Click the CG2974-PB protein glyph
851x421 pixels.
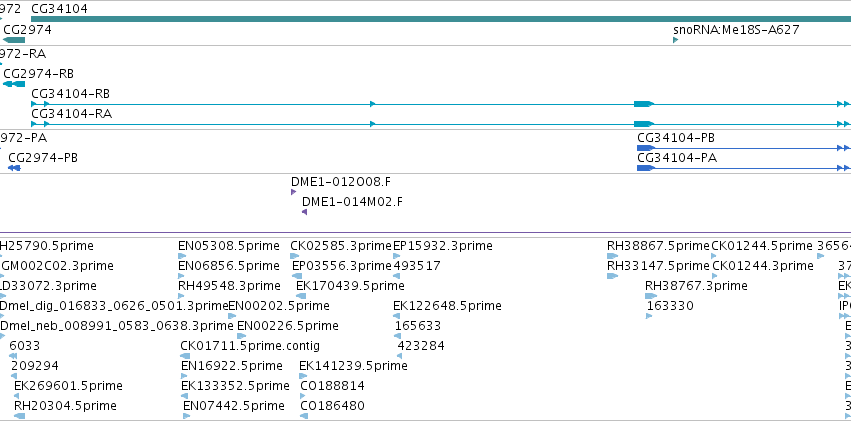coord(14,168)
